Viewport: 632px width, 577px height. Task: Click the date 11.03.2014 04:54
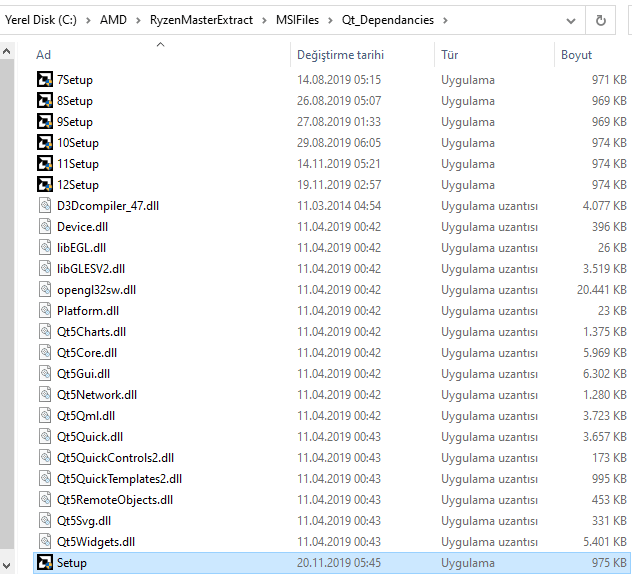(x=339, y=206)
